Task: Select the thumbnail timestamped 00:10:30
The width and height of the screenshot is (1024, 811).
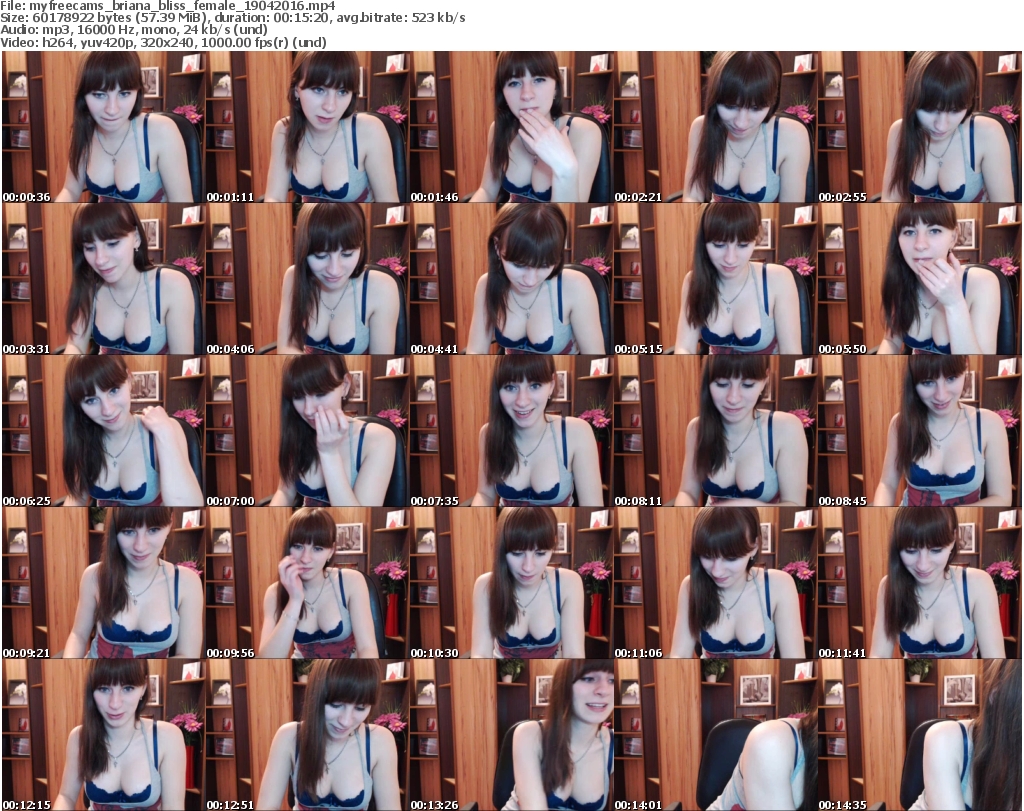Action: coord(511,583)
